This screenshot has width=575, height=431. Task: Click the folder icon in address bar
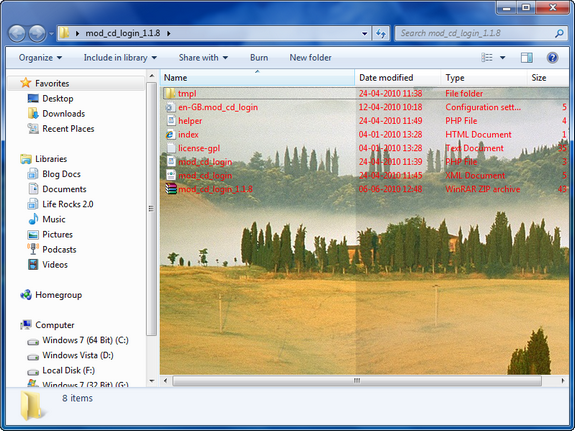pos(64,33)
